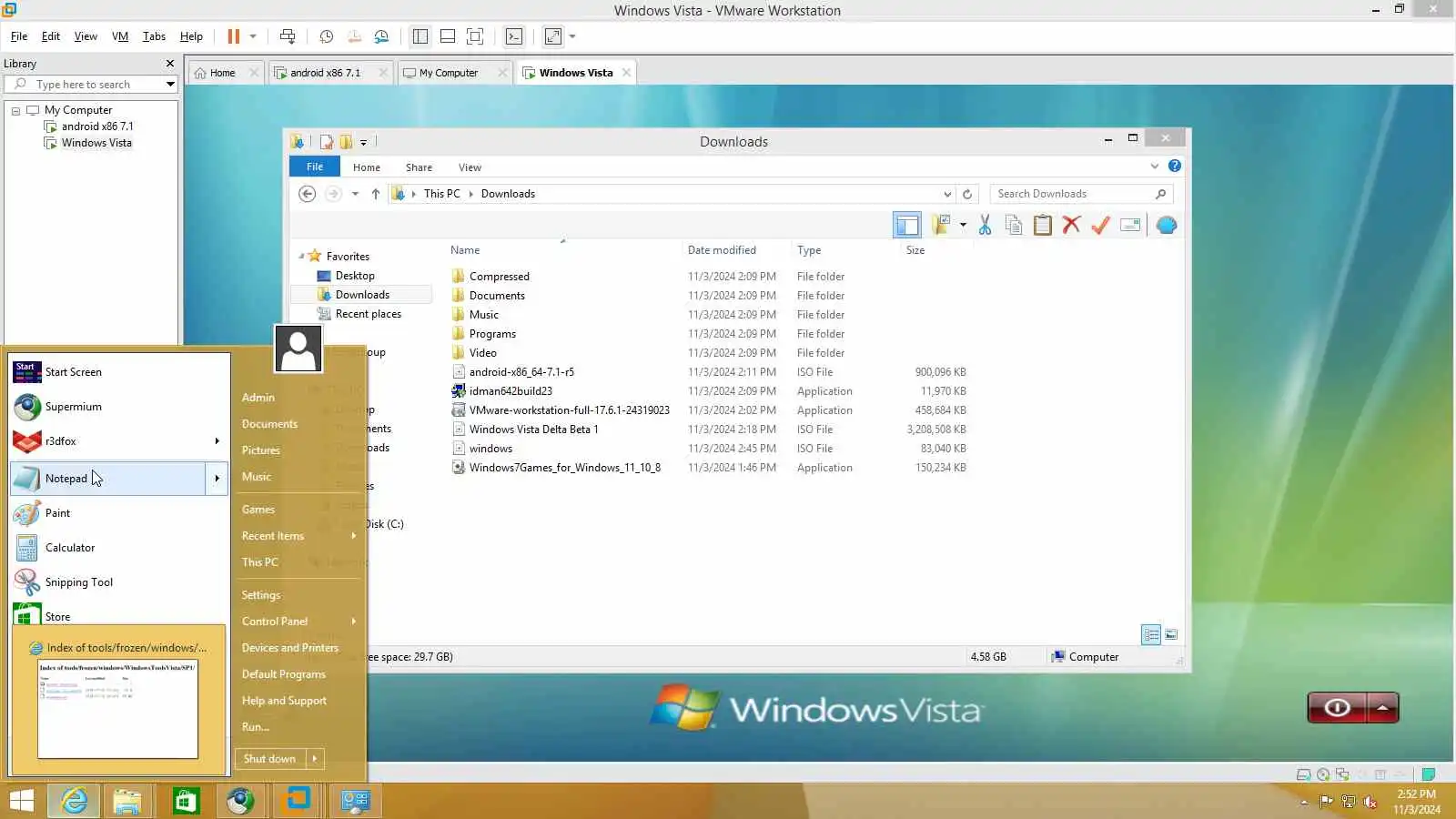Open VMware's View menu
This screenshot has height=819, width=1456.
click(x=86, y=36)
